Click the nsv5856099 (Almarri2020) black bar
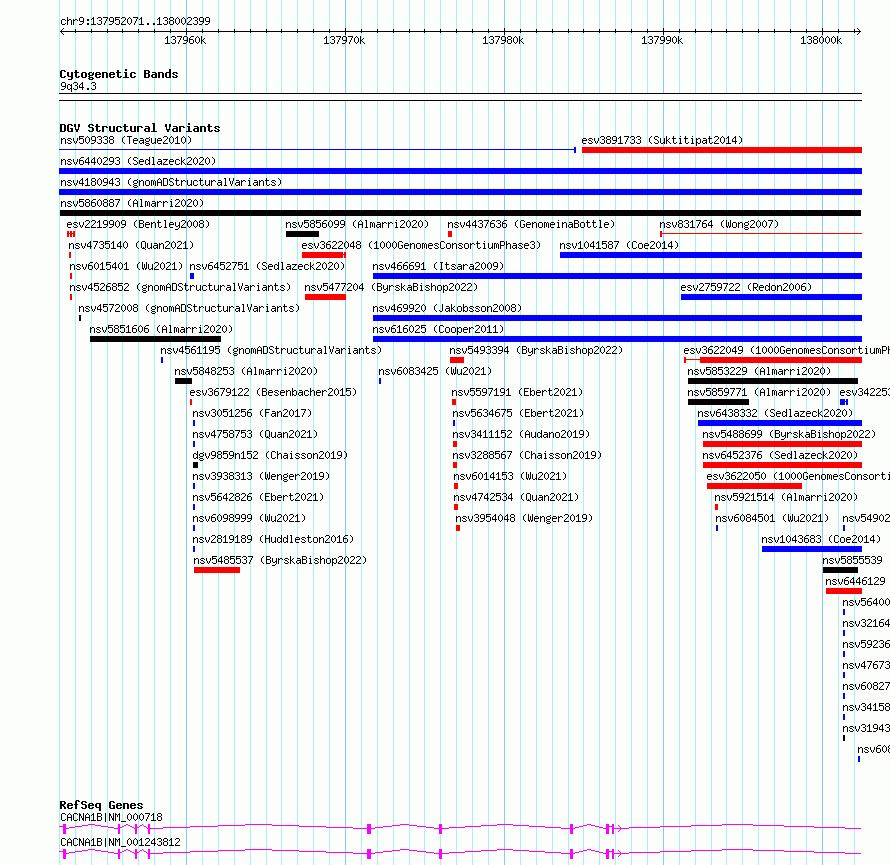Viewport: 890px width, 865px height. tap(302, 234)
